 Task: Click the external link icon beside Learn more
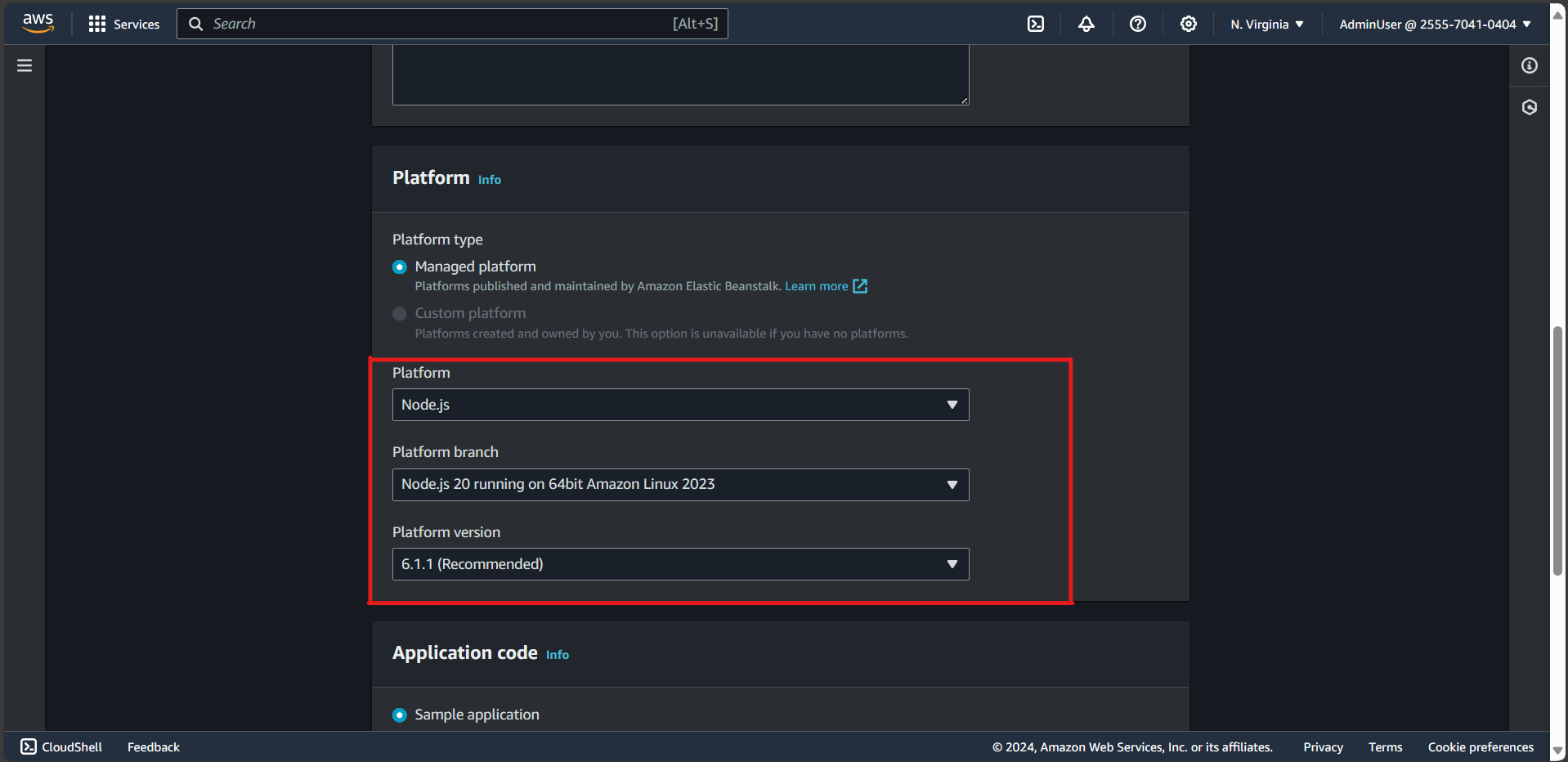pos(860,286)
